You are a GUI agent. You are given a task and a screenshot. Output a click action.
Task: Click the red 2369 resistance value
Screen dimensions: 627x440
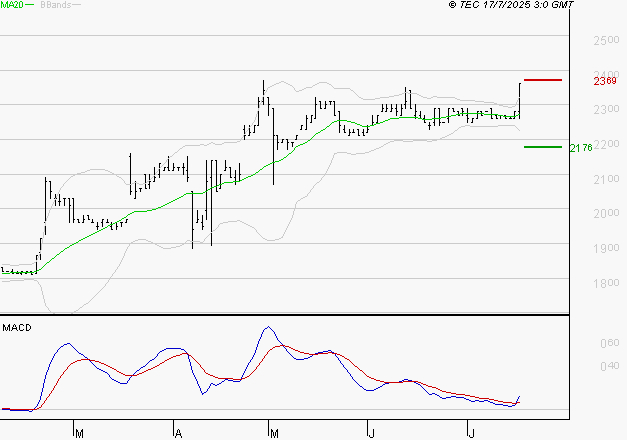click(x=605, y=81)
